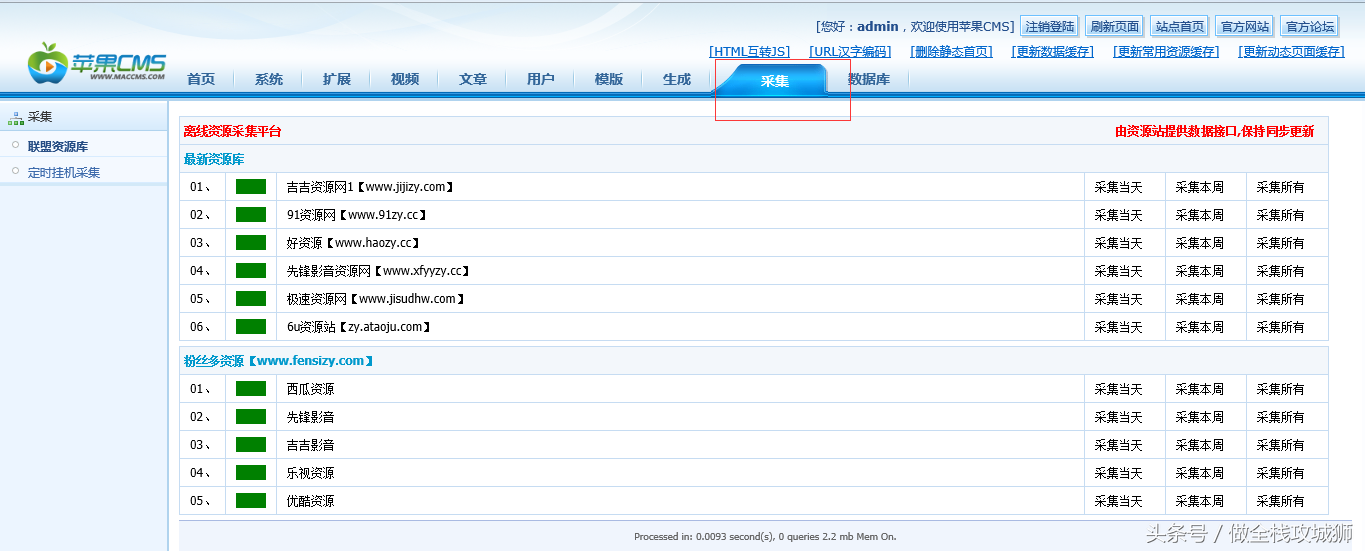This screenshot has height=551, width=1365.
Task: Click the 注销登陆 button
Action: (x=1048, y=27)
